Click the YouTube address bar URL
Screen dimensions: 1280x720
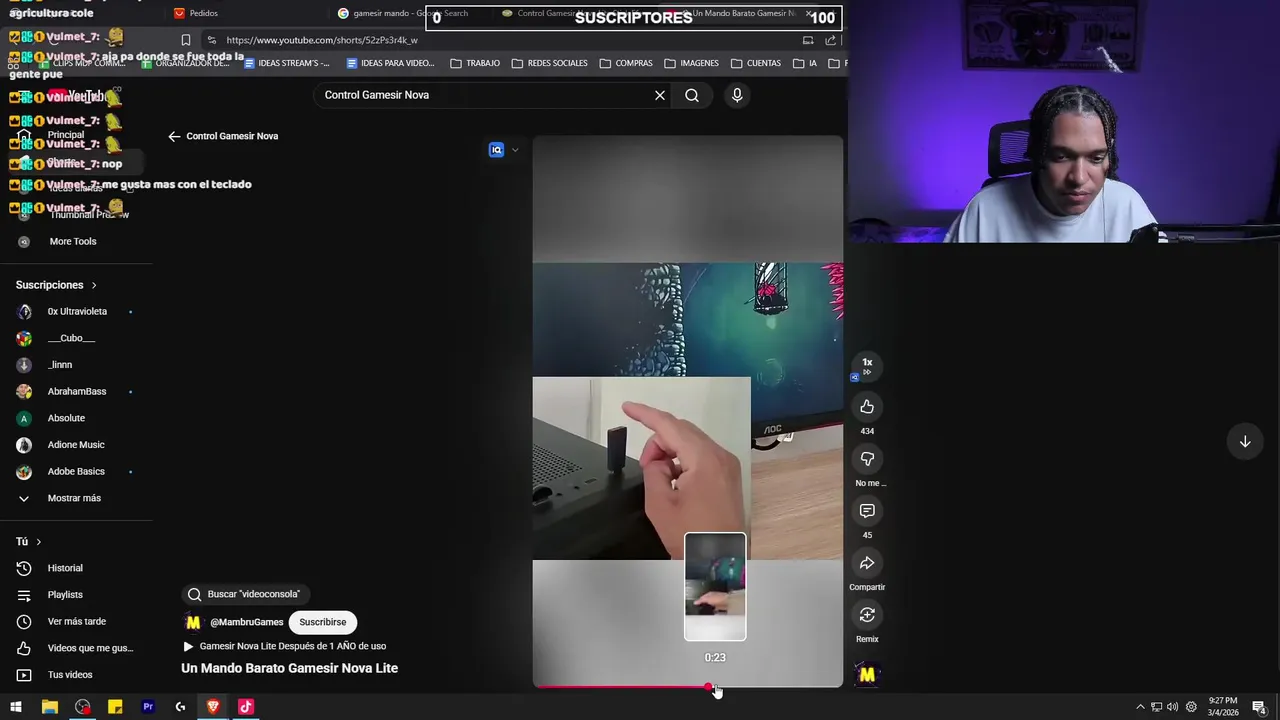(x=322, y=40)
